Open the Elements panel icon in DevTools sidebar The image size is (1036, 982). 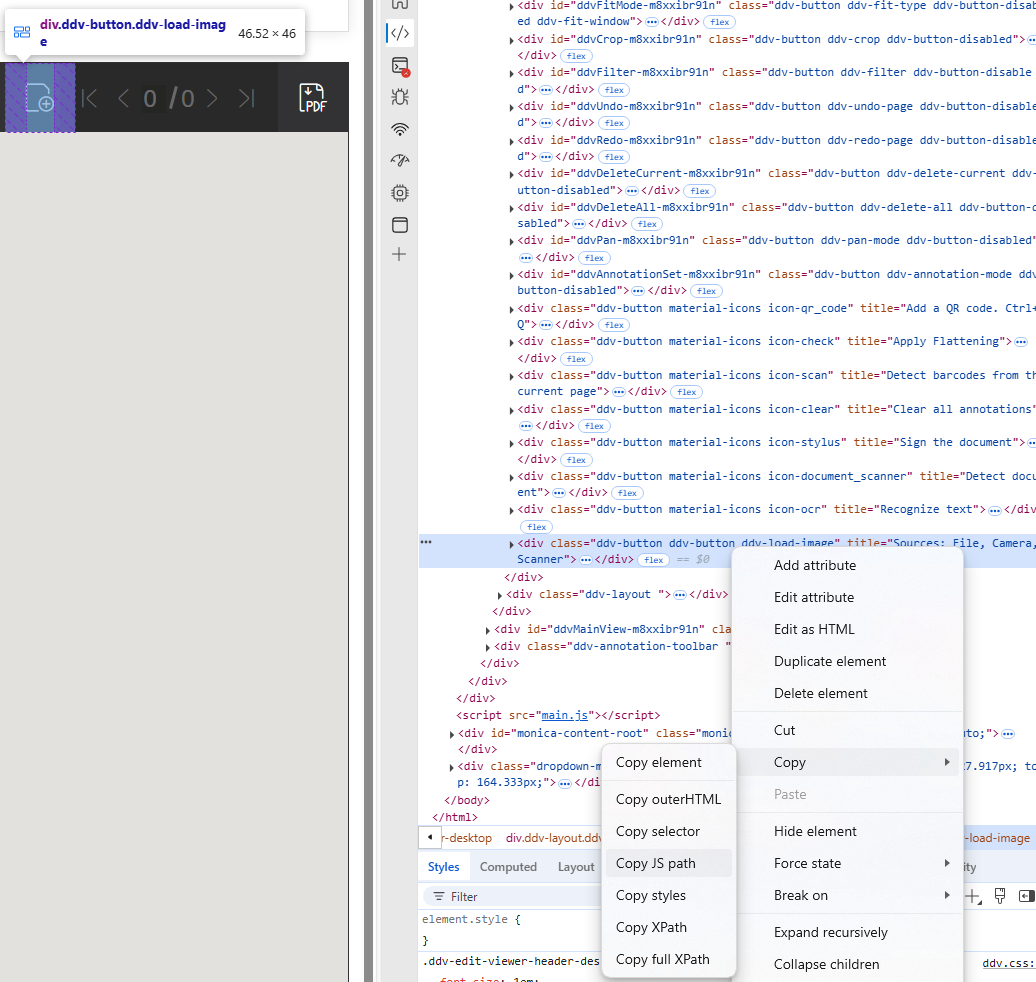[x=399, y=33]
